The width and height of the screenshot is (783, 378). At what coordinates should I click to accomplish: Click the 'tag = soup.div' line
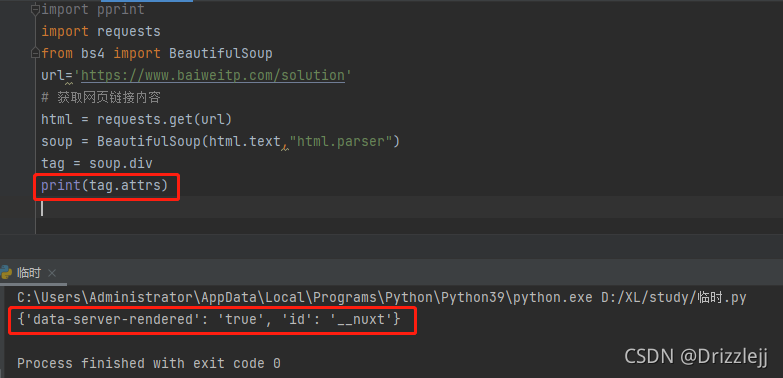point(97,163)
